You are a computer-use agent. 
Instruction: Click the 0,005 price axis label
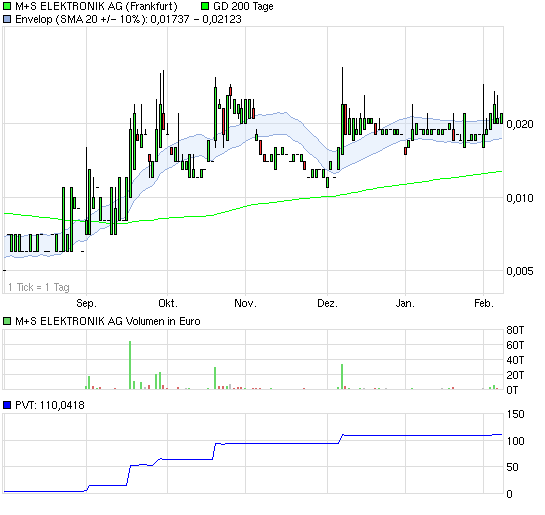pos(520,271)
